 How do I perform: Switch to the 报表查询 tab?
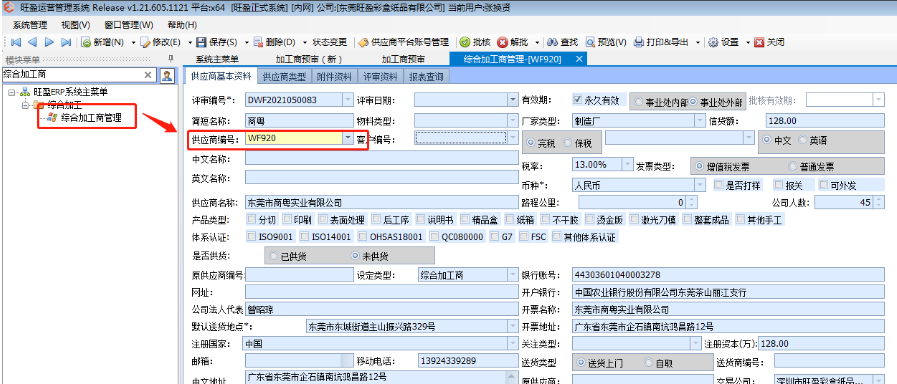426,76
